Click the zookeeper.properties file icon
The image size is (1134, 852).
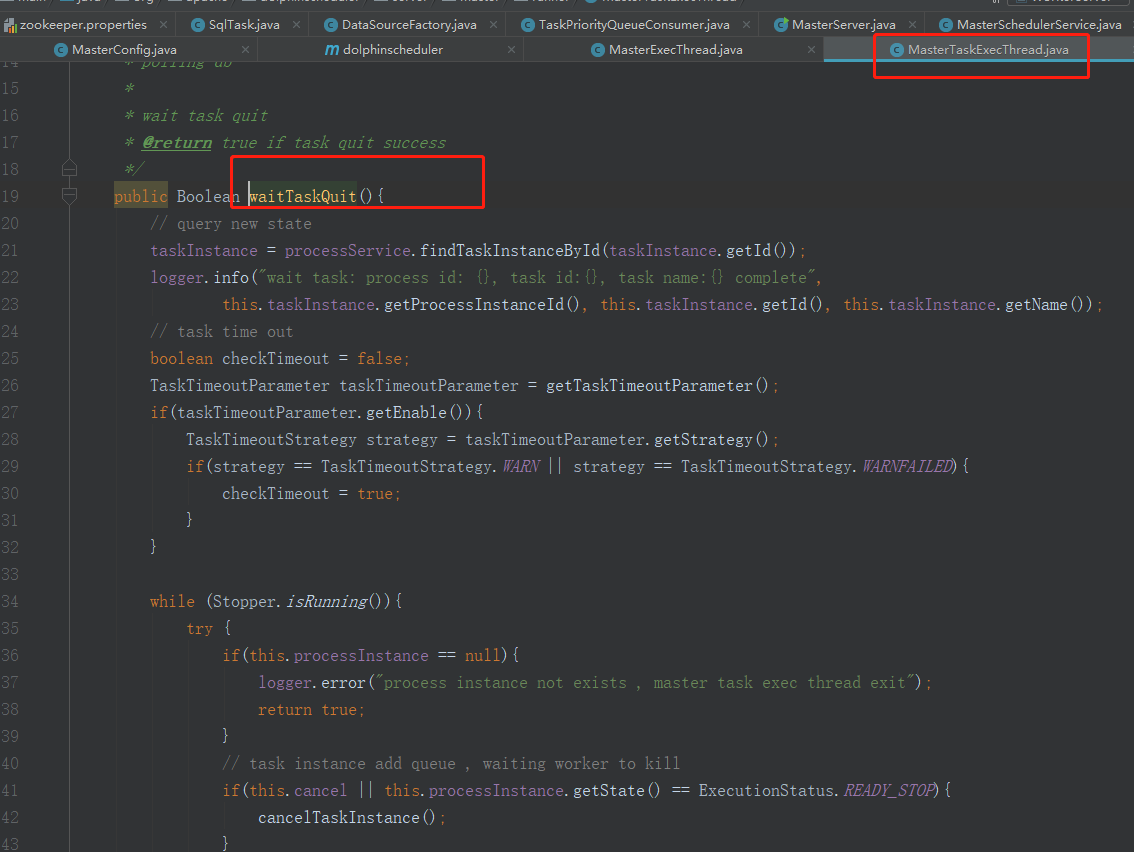coord(10,26)
